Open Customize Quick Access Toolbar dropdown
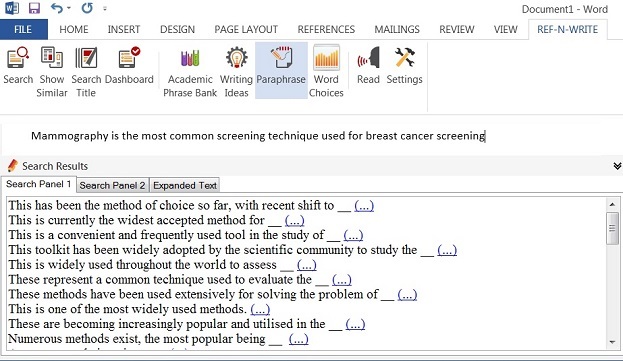 click(x=105, y=8)
